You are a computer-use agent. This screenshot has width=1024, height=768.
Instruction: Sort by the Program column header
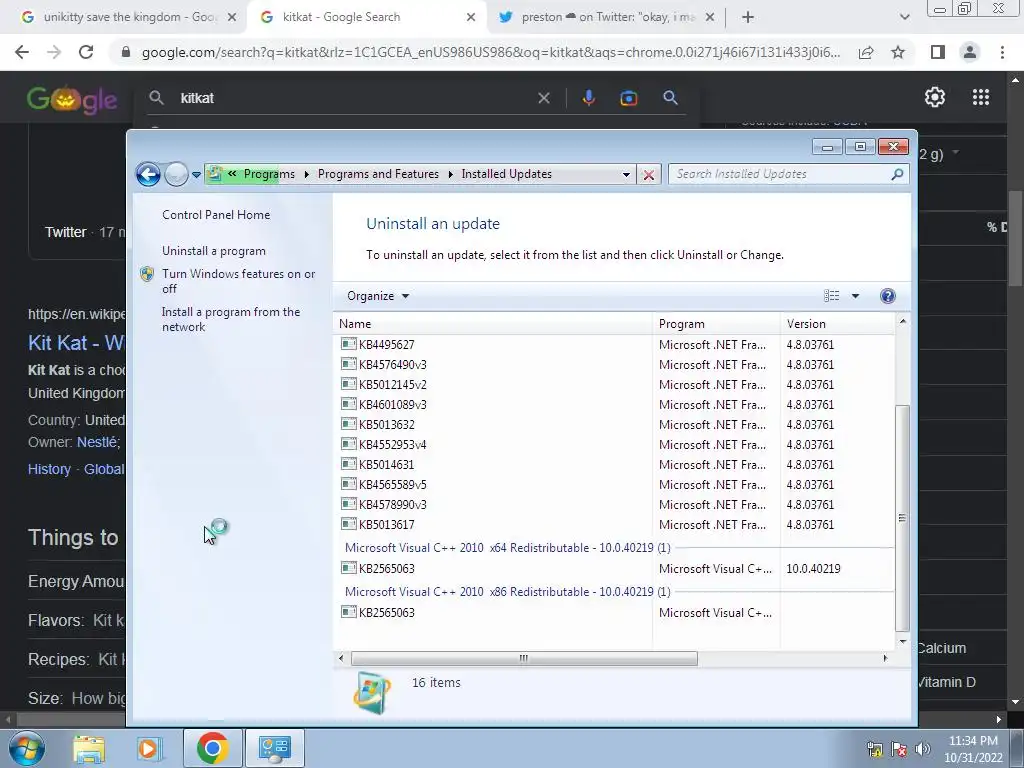pyautogui.click(x=716, y=324)
